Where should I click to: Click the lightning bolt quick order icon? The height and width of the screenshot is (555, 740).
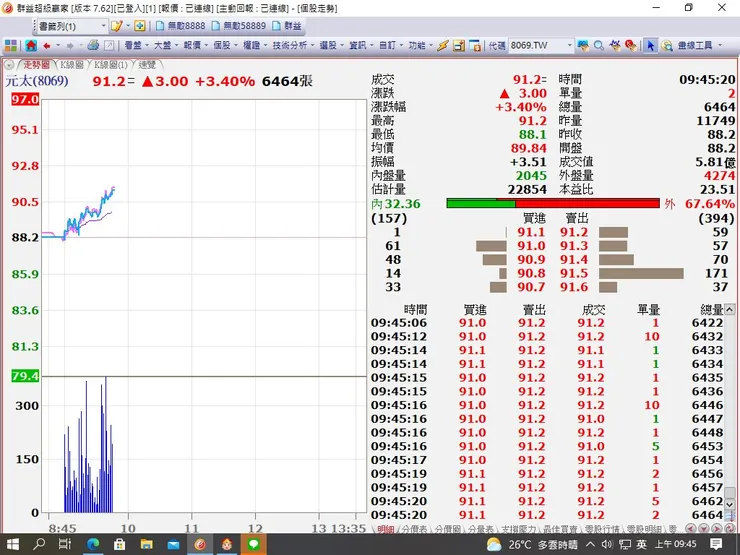[442, 45]
